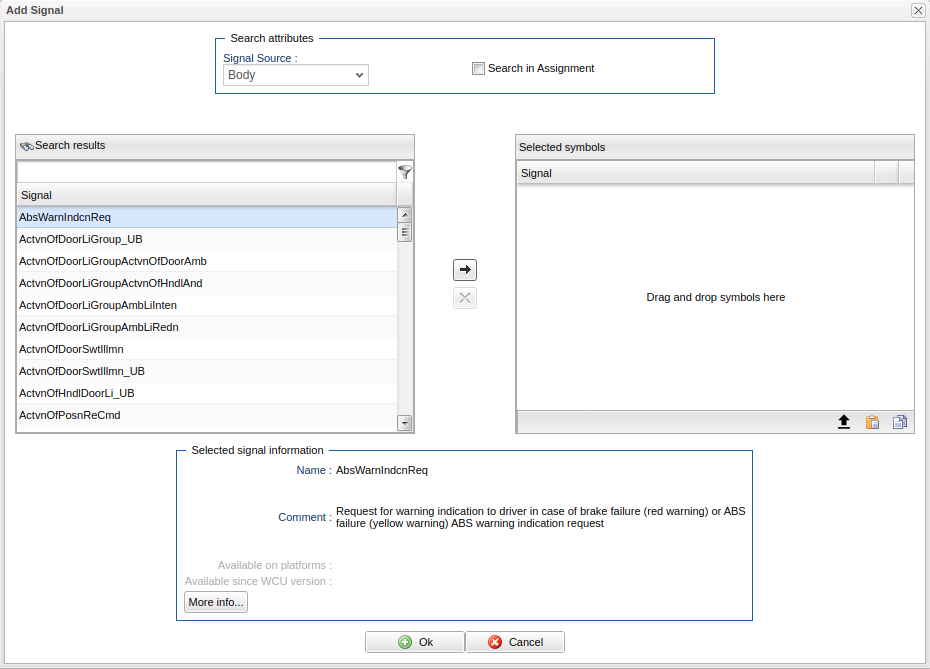Sort by Signal column in Search results
The width and height of the screenshot is (930, 669).
[206, 195]
